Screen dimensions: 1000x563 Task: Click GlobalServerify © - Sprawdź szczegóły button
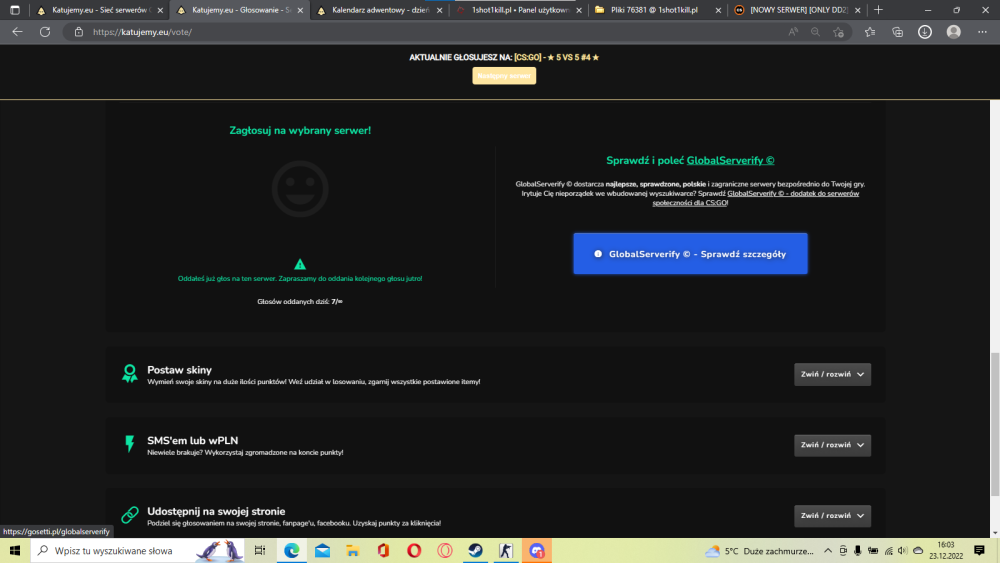(x=690, y=254)
